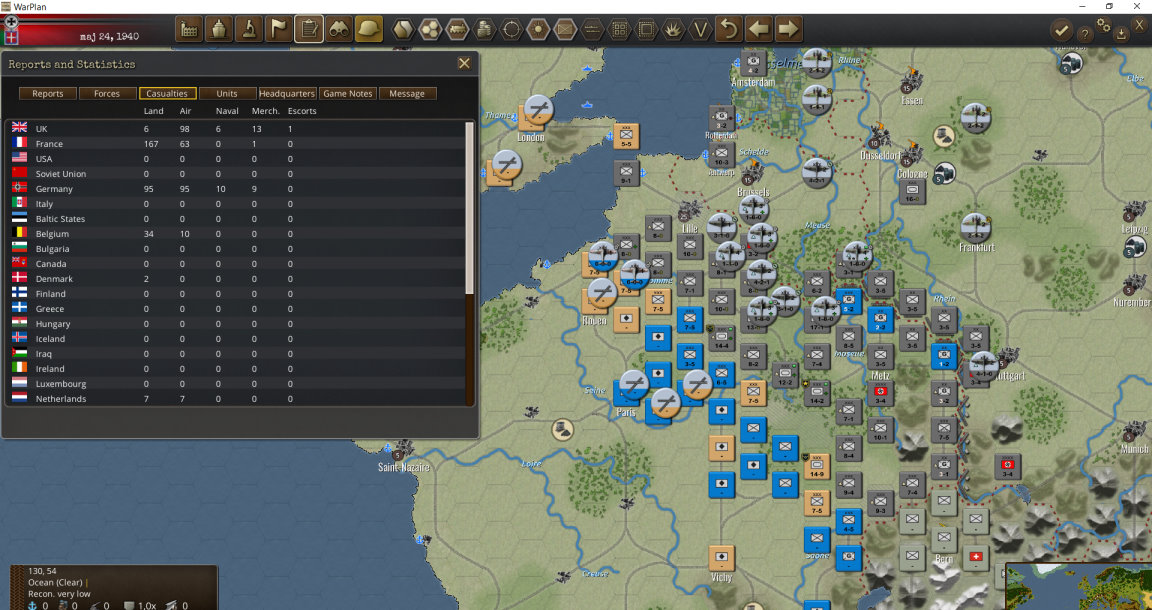1152x610 pixels.
Task: Toggle the coin stacks resource overlay
Action: pyautogui.click(x=484, y=29)
